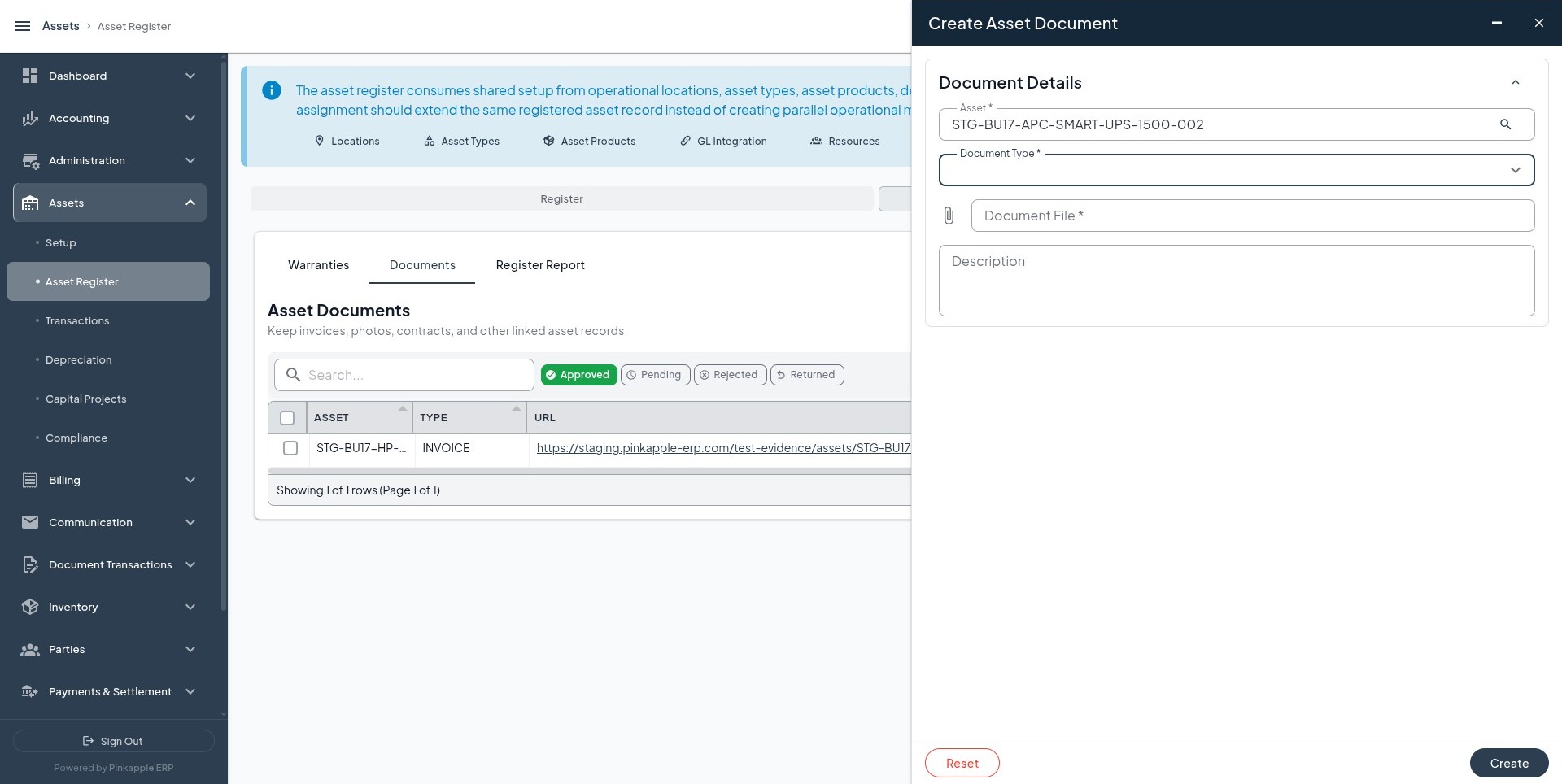Click the search icon in documents search
The height and width of the screenshot is (784, 1562).
[294, 375]
